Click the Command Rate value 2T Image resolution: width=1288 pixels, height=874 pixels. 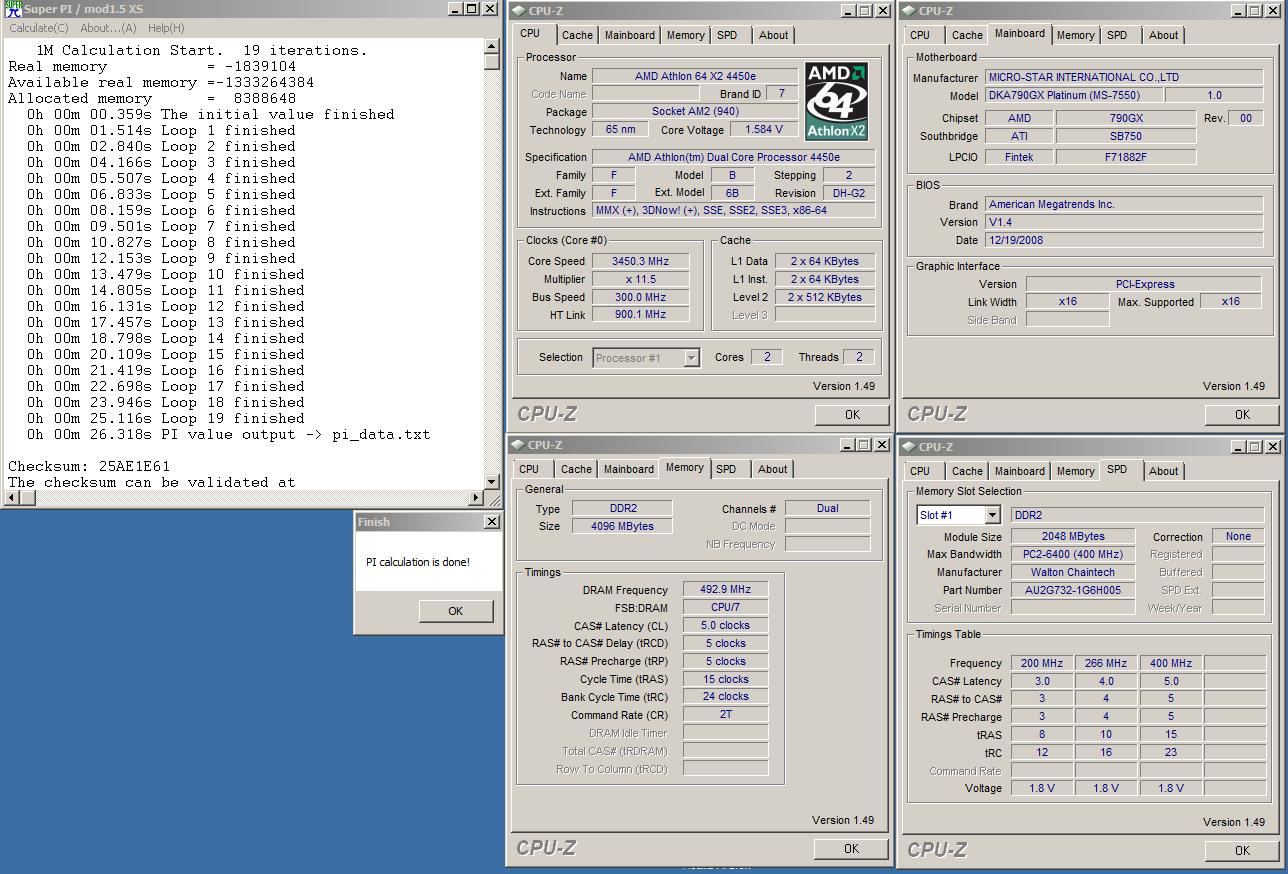pyautogui.click(x=726, y=715)
